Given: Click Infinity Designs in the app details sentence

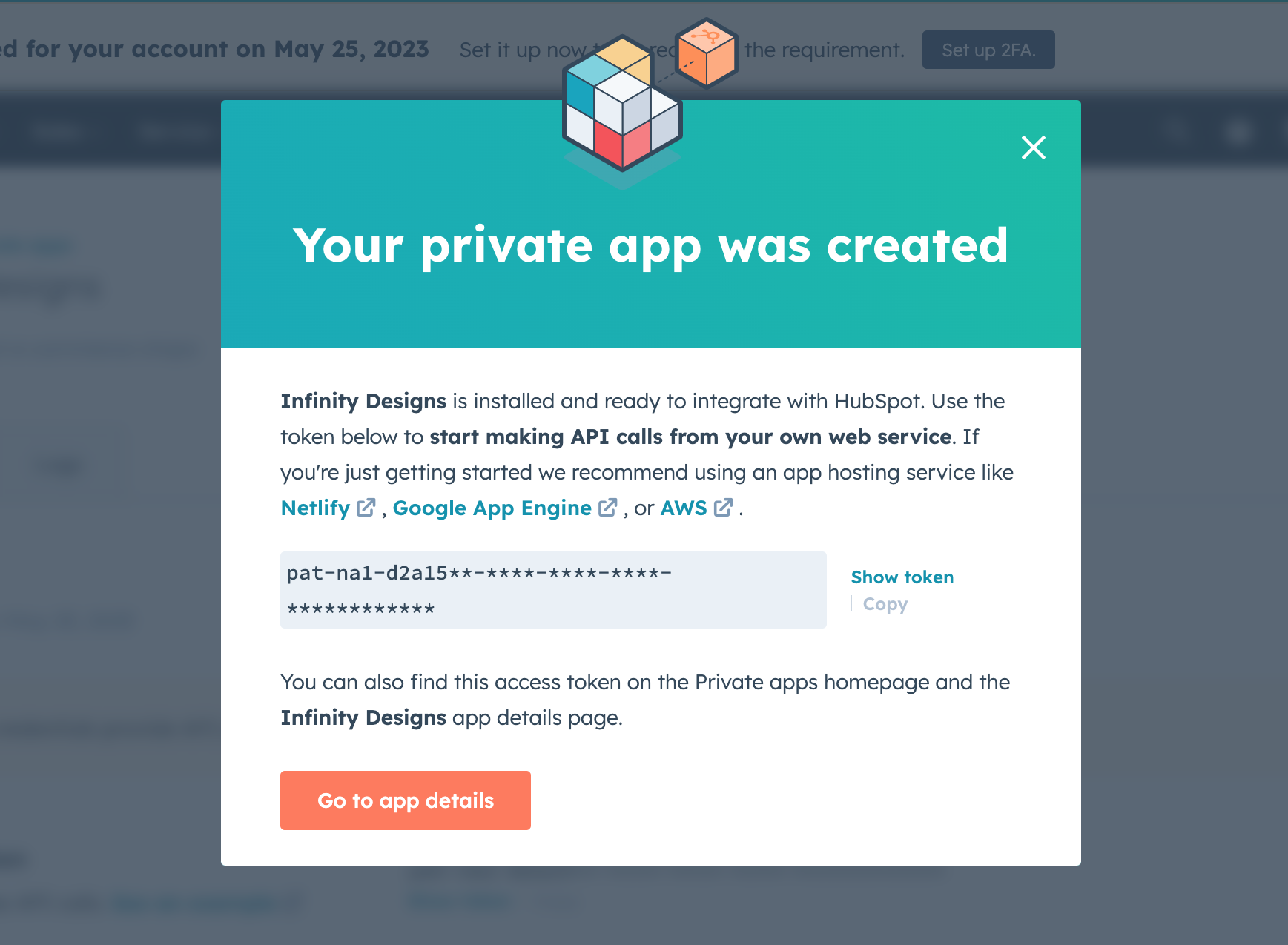Looking at the screenshot, I should click(x=363, y=717).
